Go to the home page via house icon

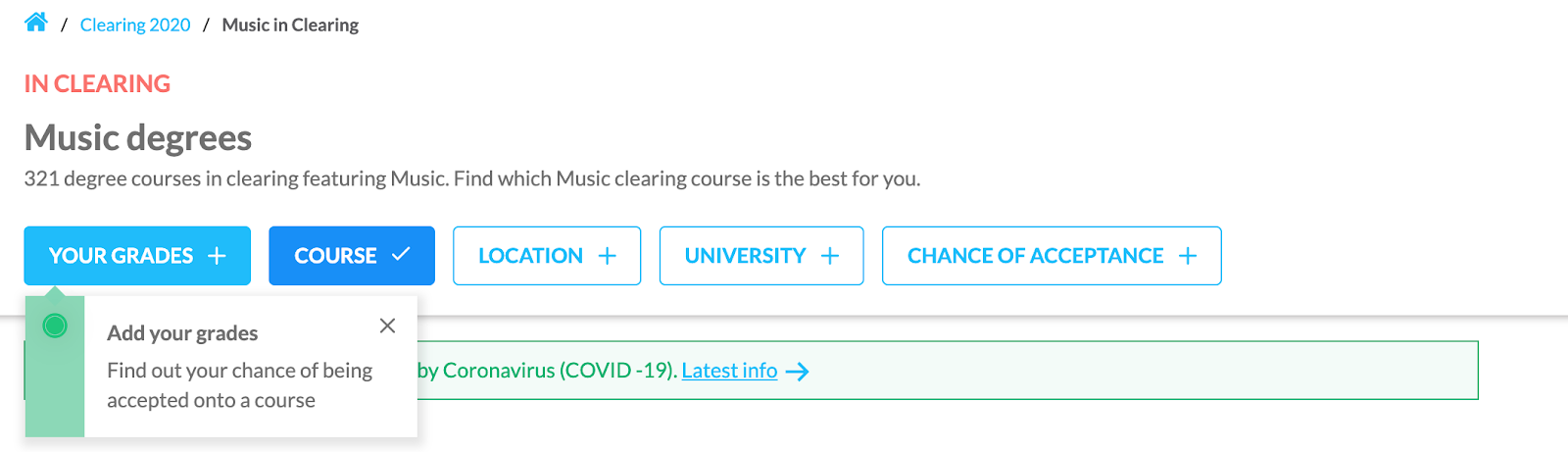click(x=36, y=23)
